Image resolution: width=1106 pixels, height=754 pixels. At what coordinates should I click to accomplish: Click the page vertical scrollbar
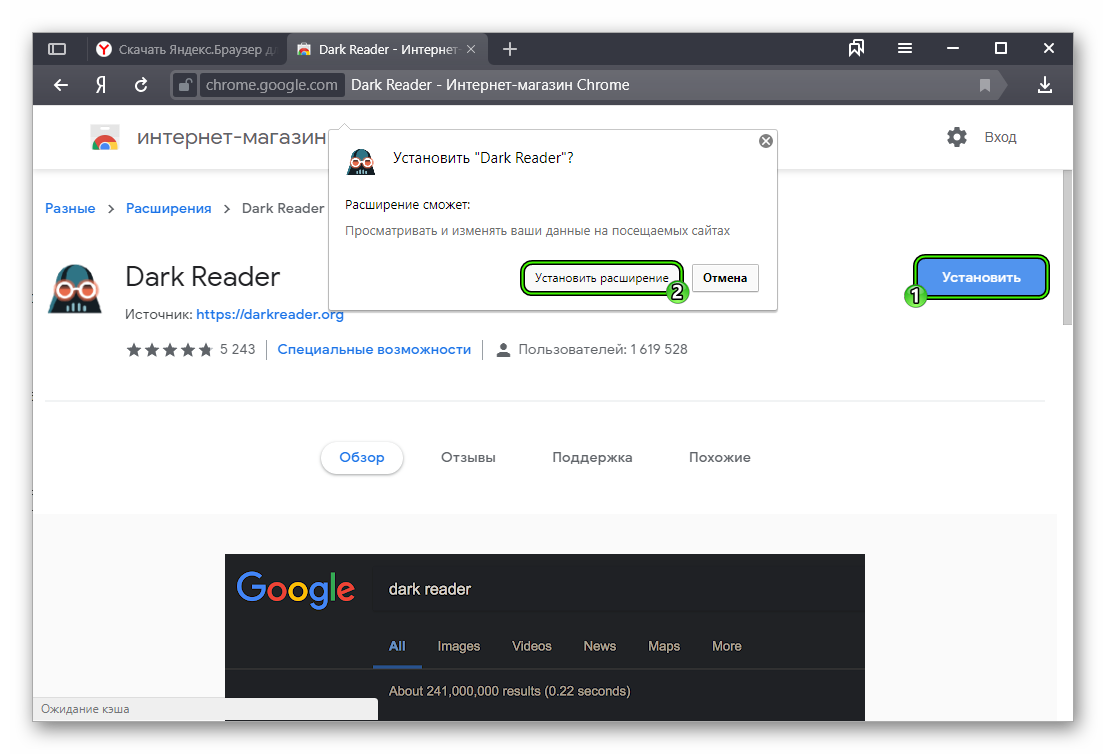click(x=1067, y=250)
